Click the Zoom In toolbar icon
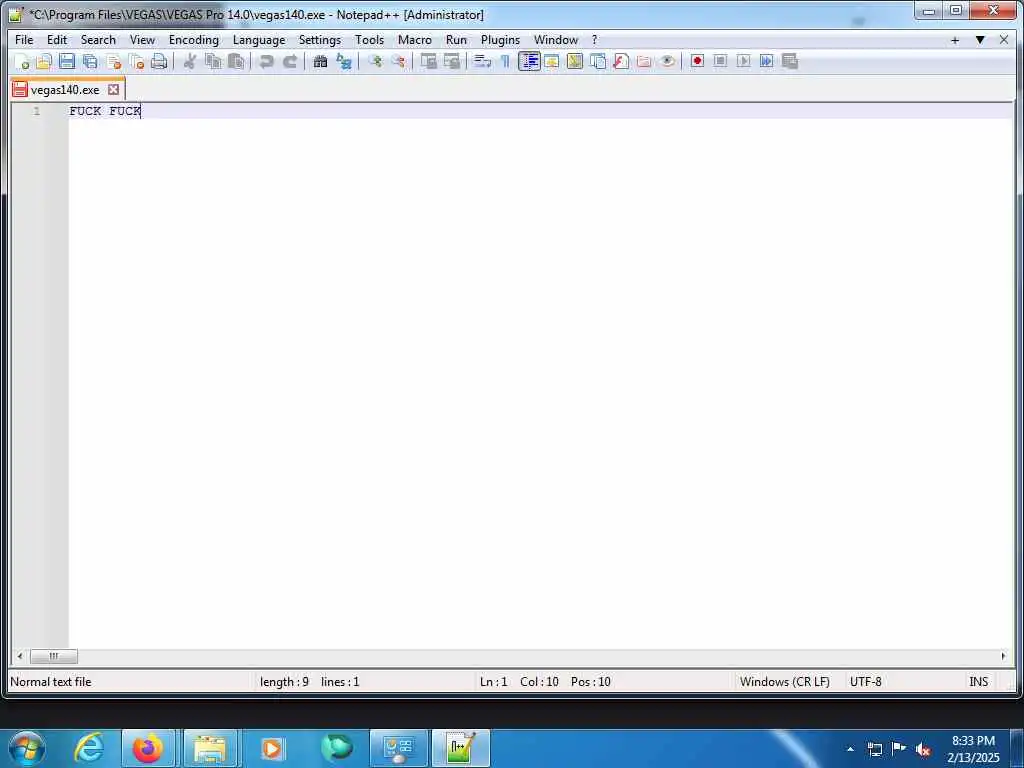Screen dimensions: 1024x768 point(375,61)
